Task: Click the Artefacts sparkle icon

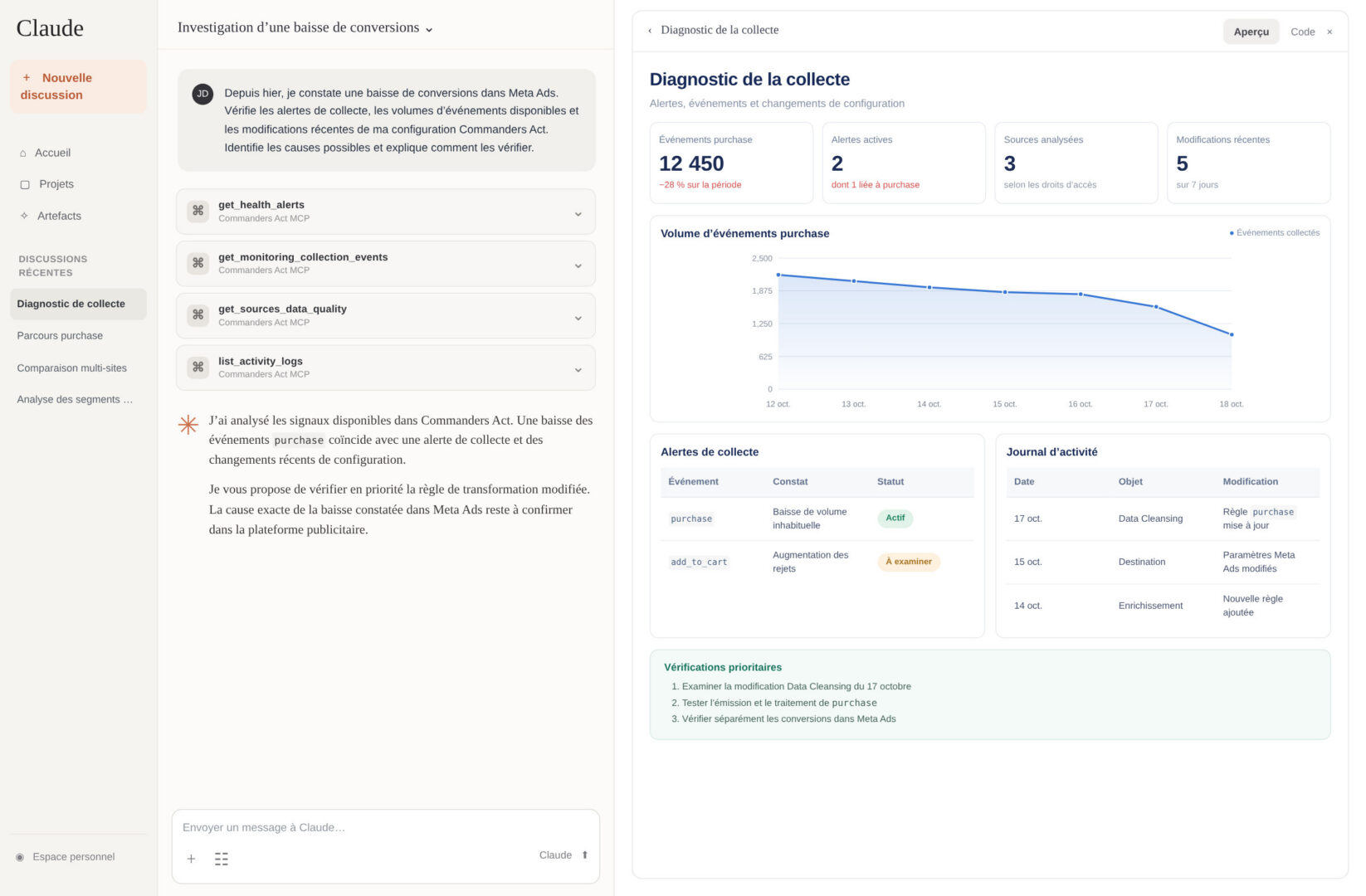Action: click(x=24, y=216)
